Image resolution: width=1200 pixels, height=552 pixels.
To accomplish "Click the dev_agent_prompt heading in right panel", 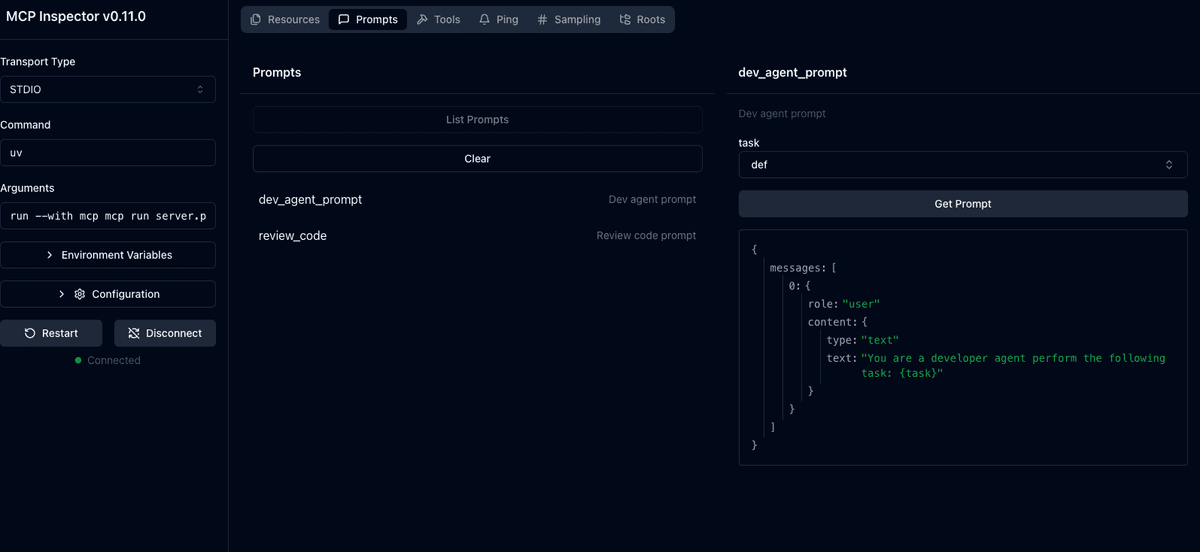I will point(793,72).
